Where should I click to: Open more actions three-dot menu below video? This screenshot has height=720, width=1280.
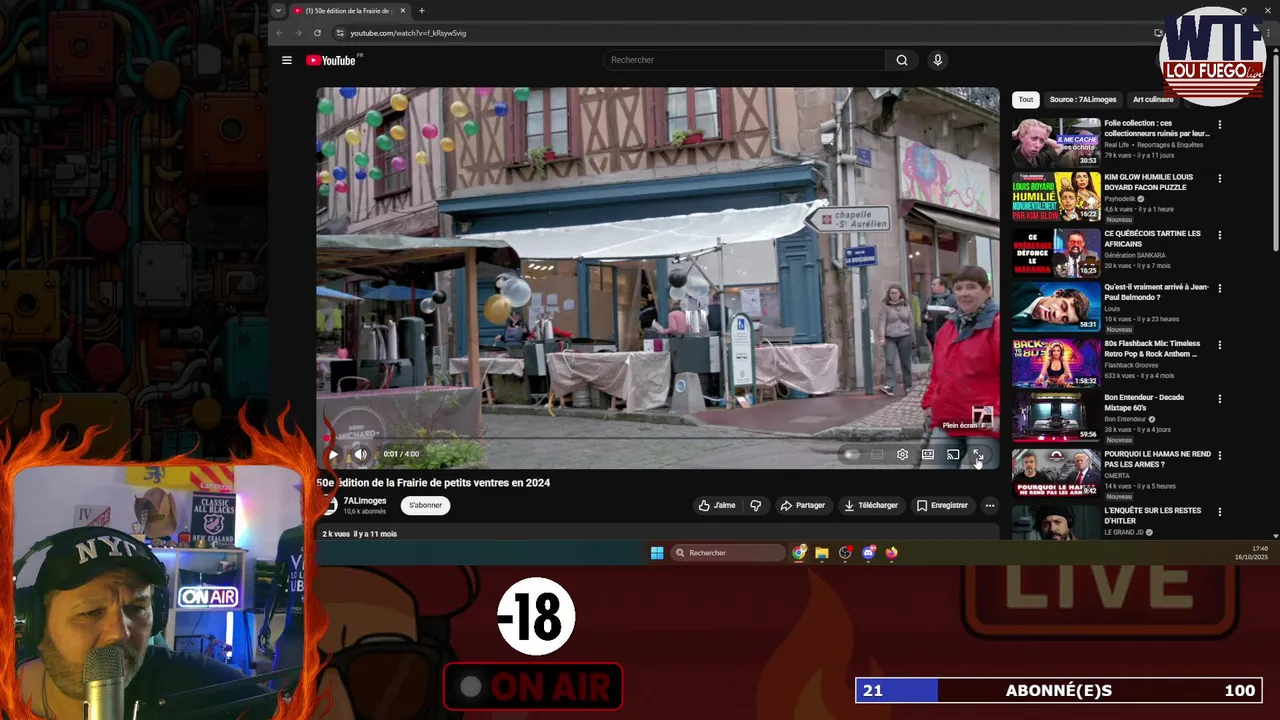[x=989, y=505]
